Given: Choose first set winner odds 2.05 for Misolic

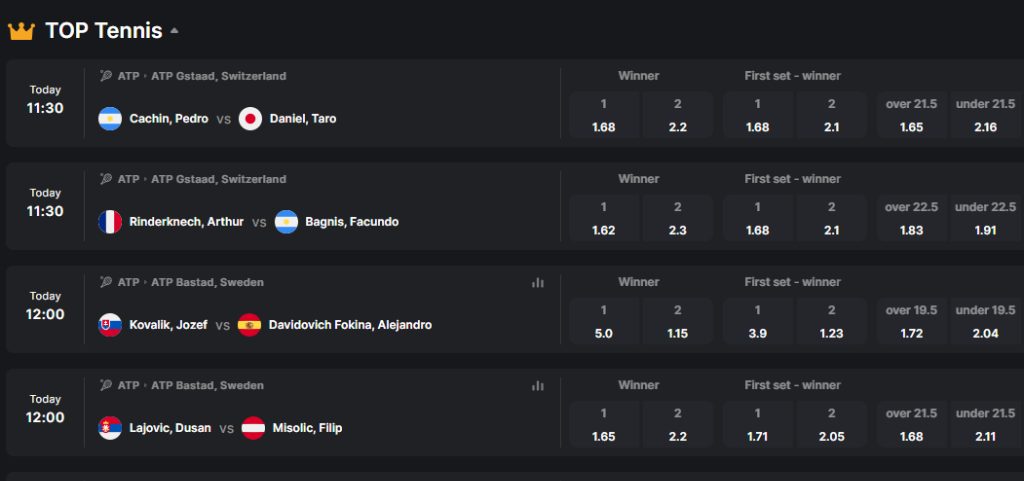Looking at the screenshot, I should tap(831, 425).
